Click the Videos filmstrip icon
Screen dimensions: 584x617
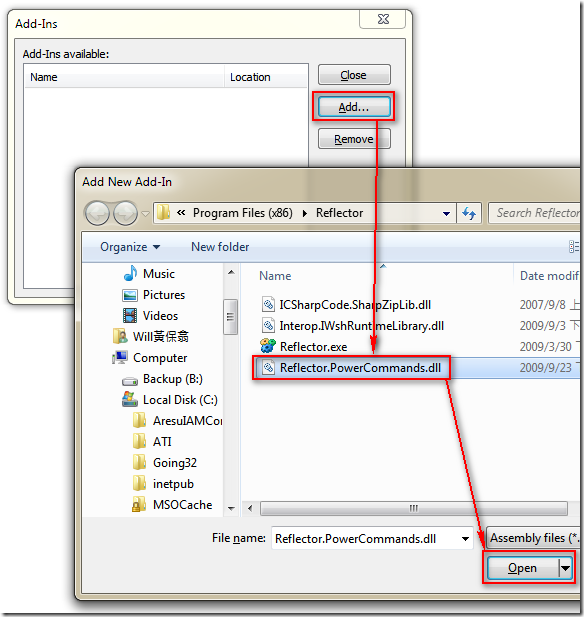coord(130,316)
